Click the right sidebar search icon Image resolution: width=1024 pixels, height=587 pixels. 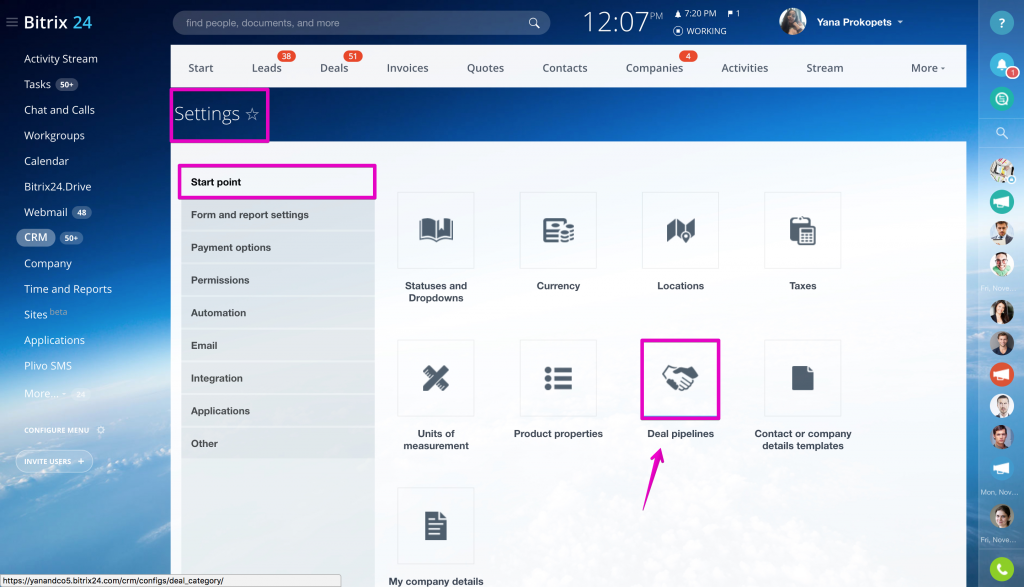point(1001,133)
